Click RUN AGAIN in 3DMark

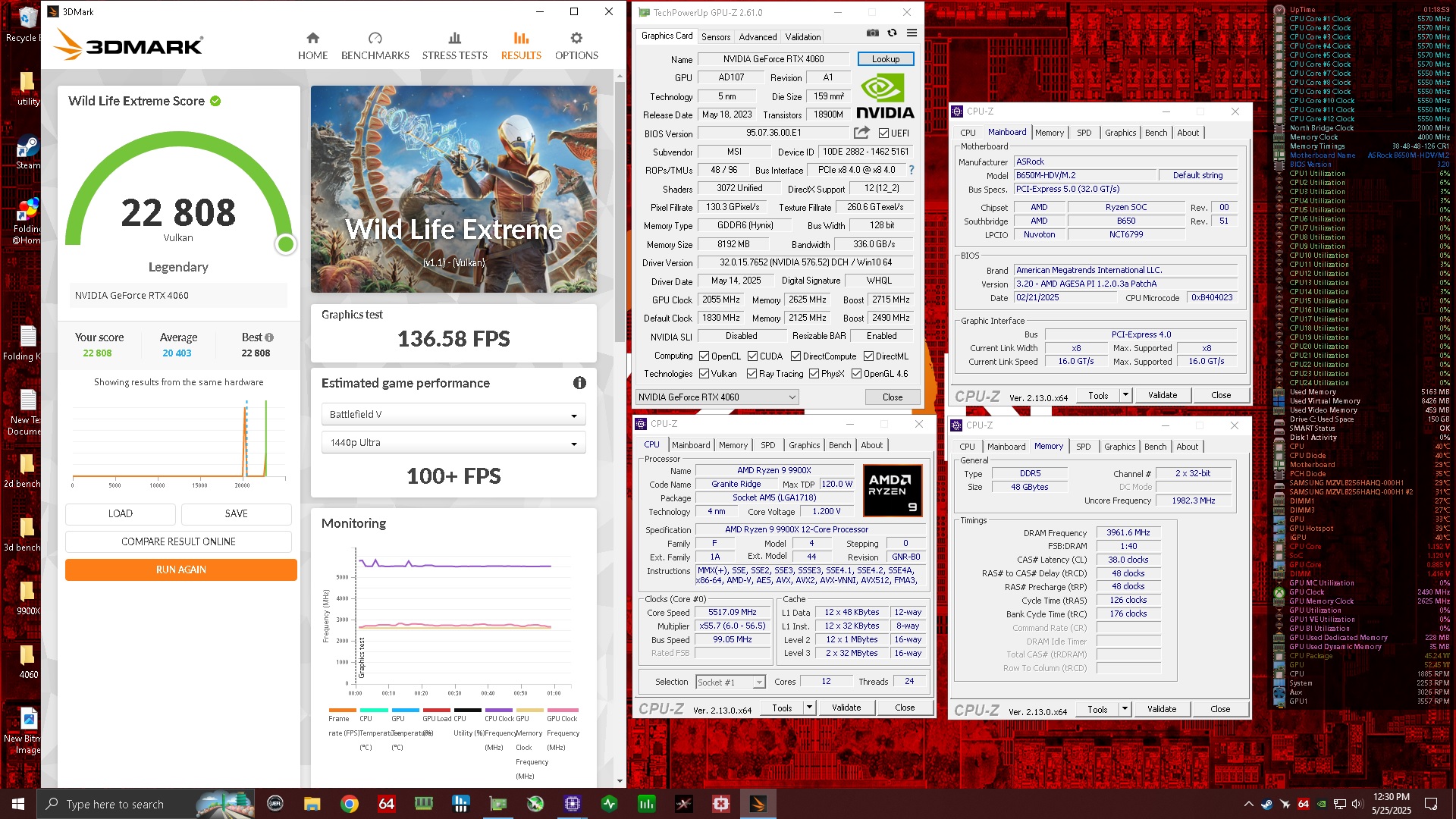180,570
